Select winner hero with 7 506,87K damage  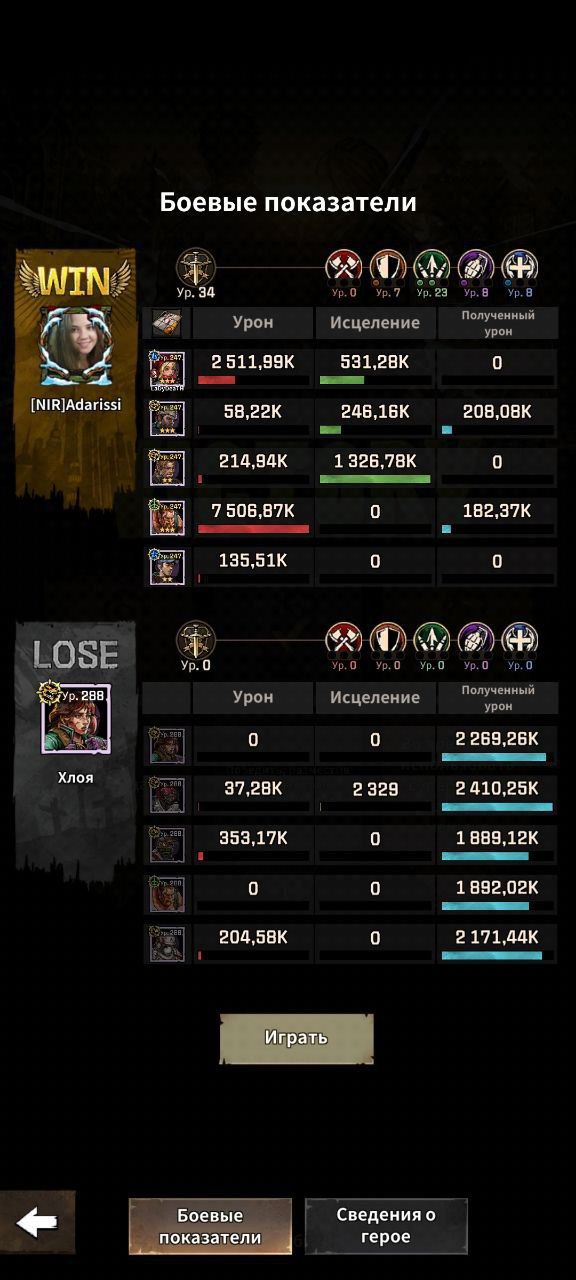[167, 517]
